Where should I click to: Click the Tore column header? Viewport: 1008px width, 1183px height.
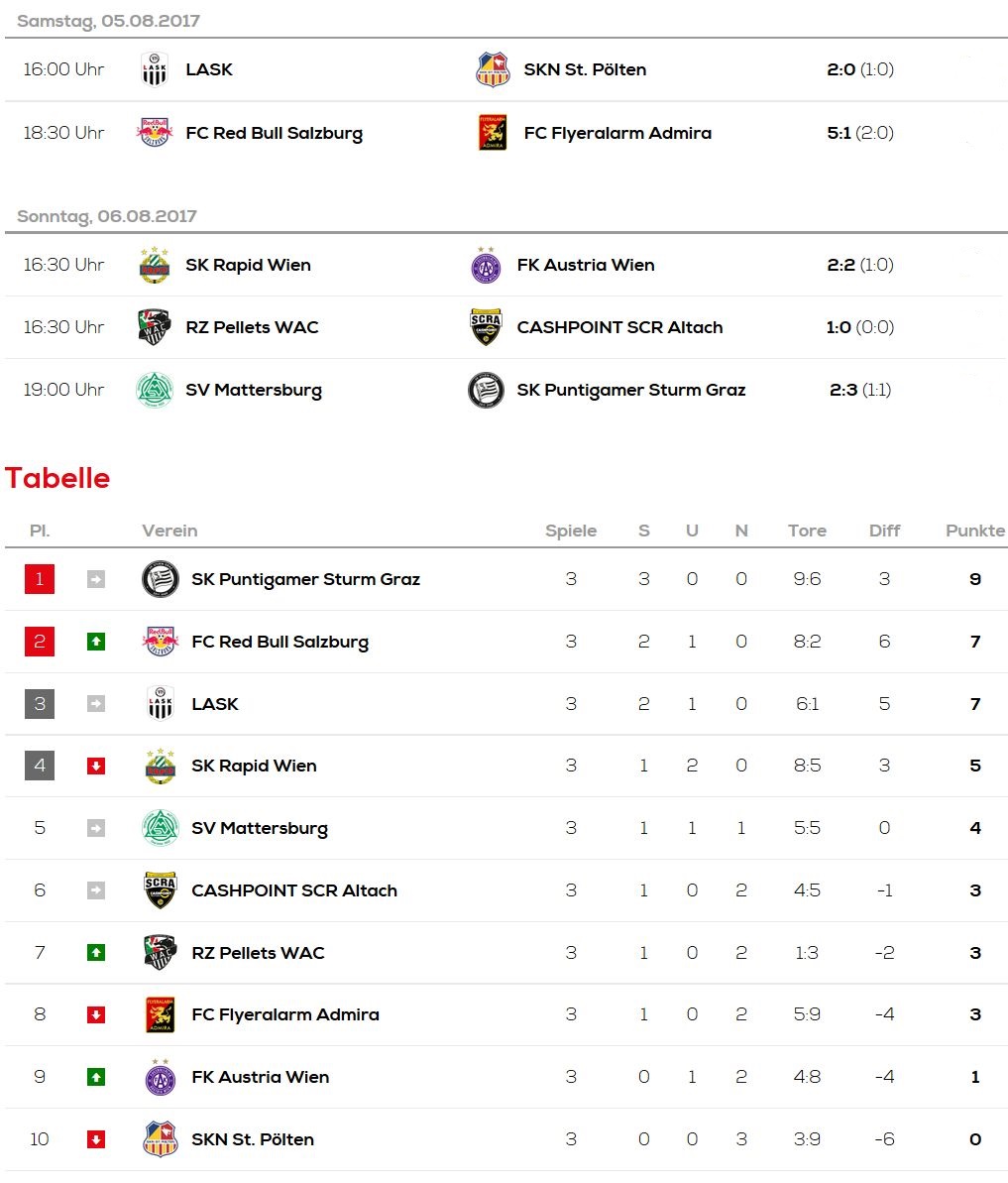point(807,531)
